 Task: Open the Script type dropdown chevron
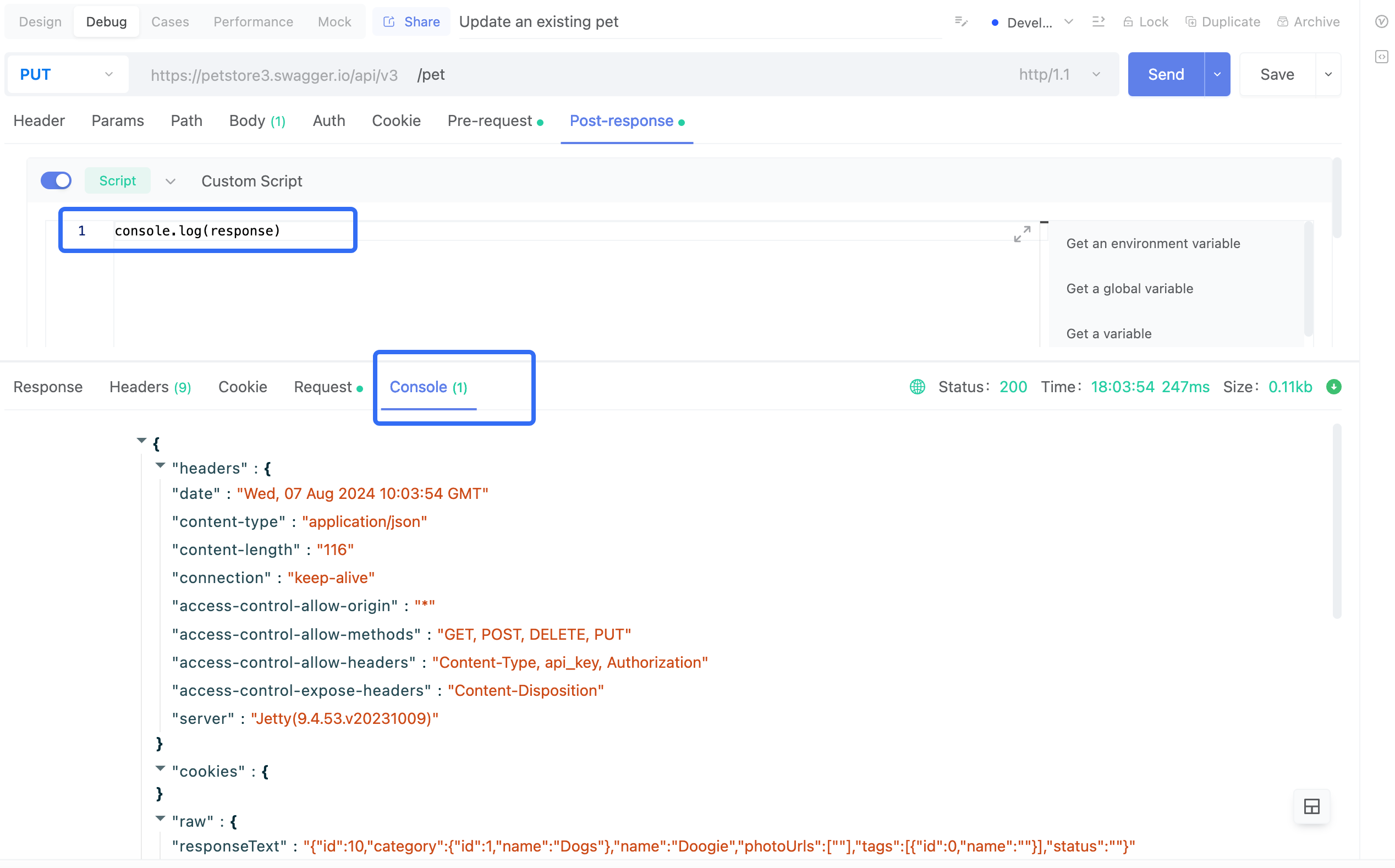(x=170, y=182)
